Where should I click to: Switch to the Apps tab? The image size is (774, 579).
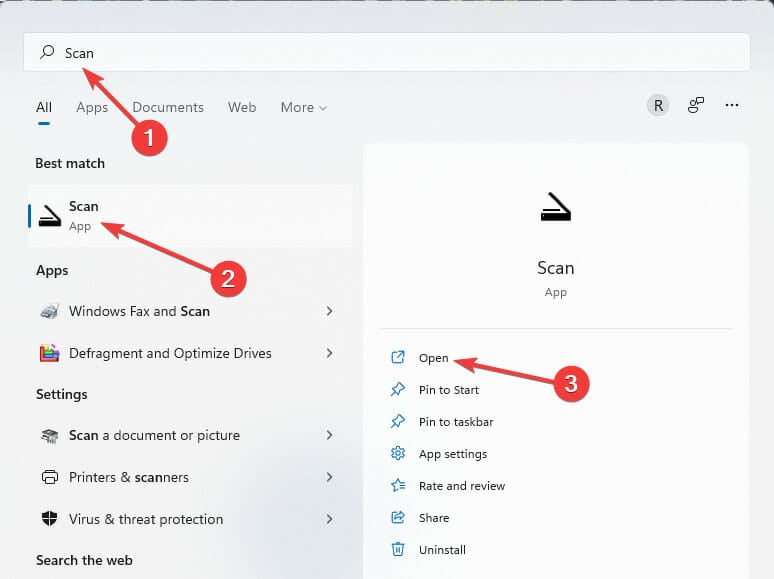coord(92,107)
